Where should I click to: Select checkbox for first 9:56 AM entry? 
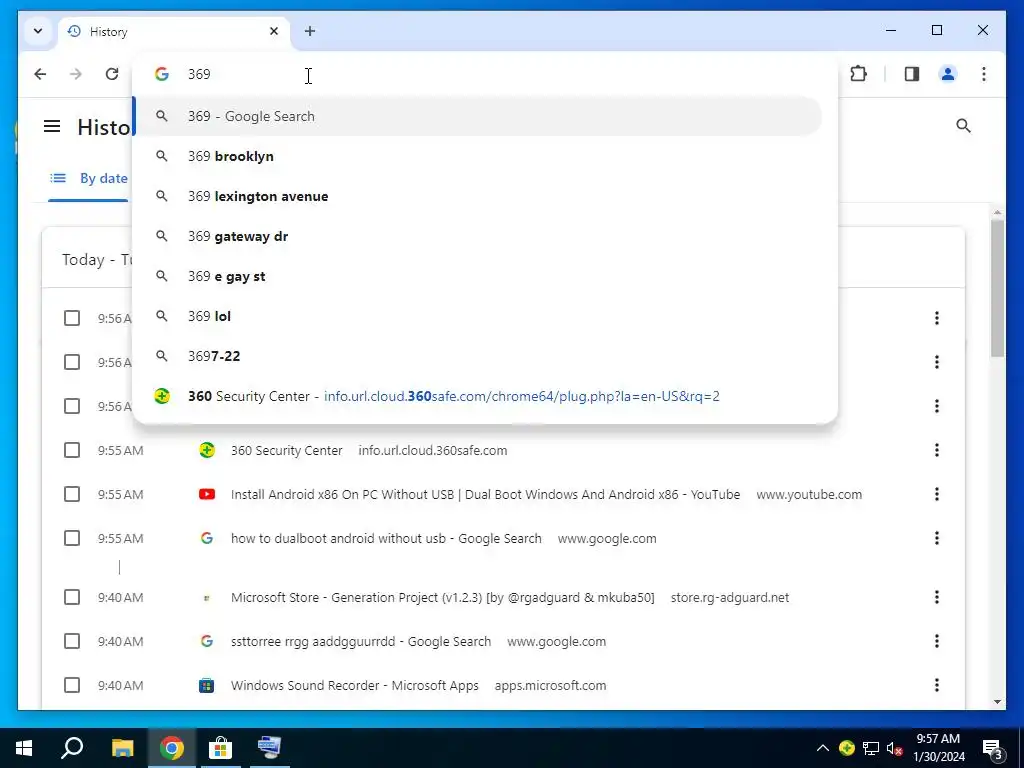point(72,318)
